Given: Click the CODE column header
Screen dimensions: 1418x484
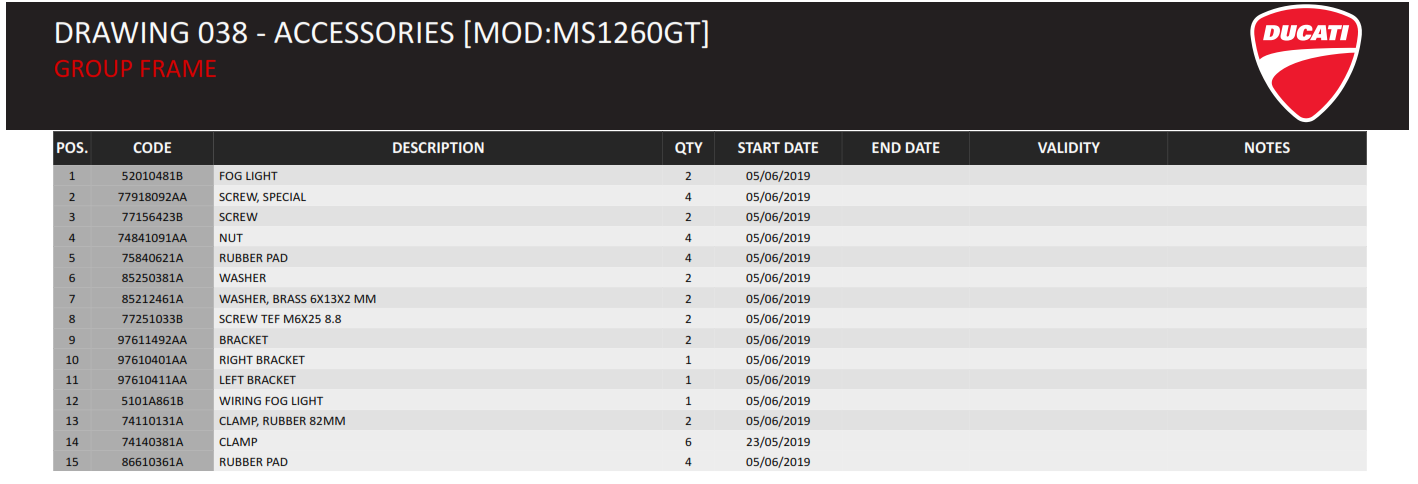Looking at the screenshot, I should tap(152, 148).
